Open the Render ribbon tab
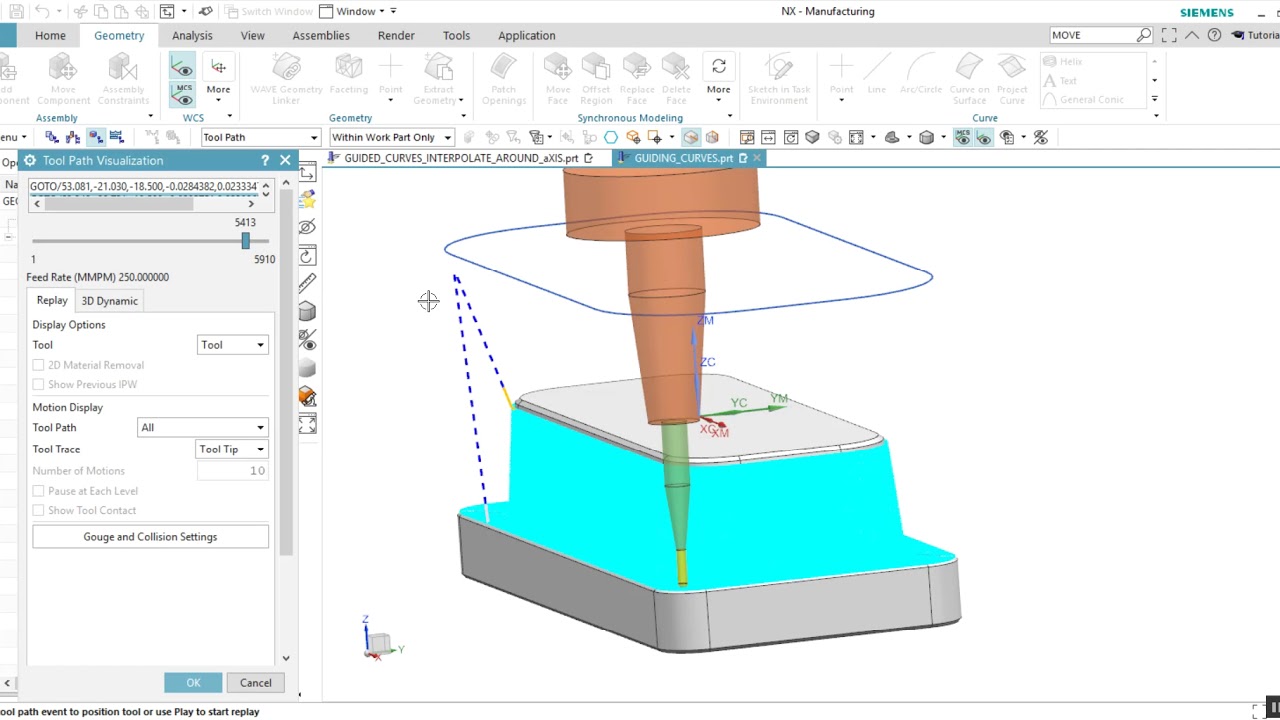 click(x=396, y=35)
